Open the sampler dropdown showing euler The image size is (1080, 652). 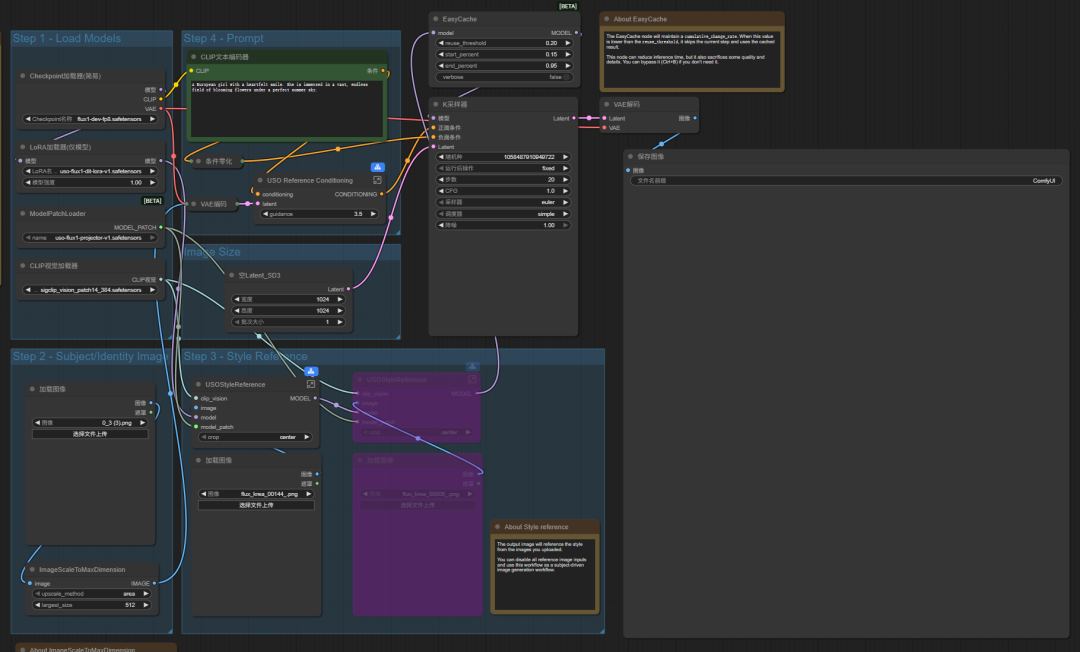(x=504, y=202)
